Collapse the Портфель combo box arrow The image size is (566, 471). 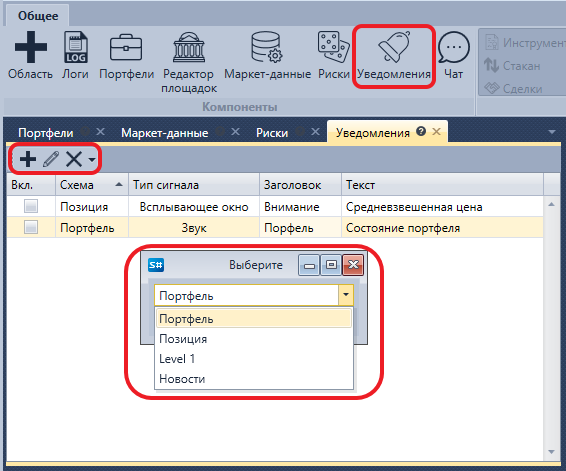[346, 295]
